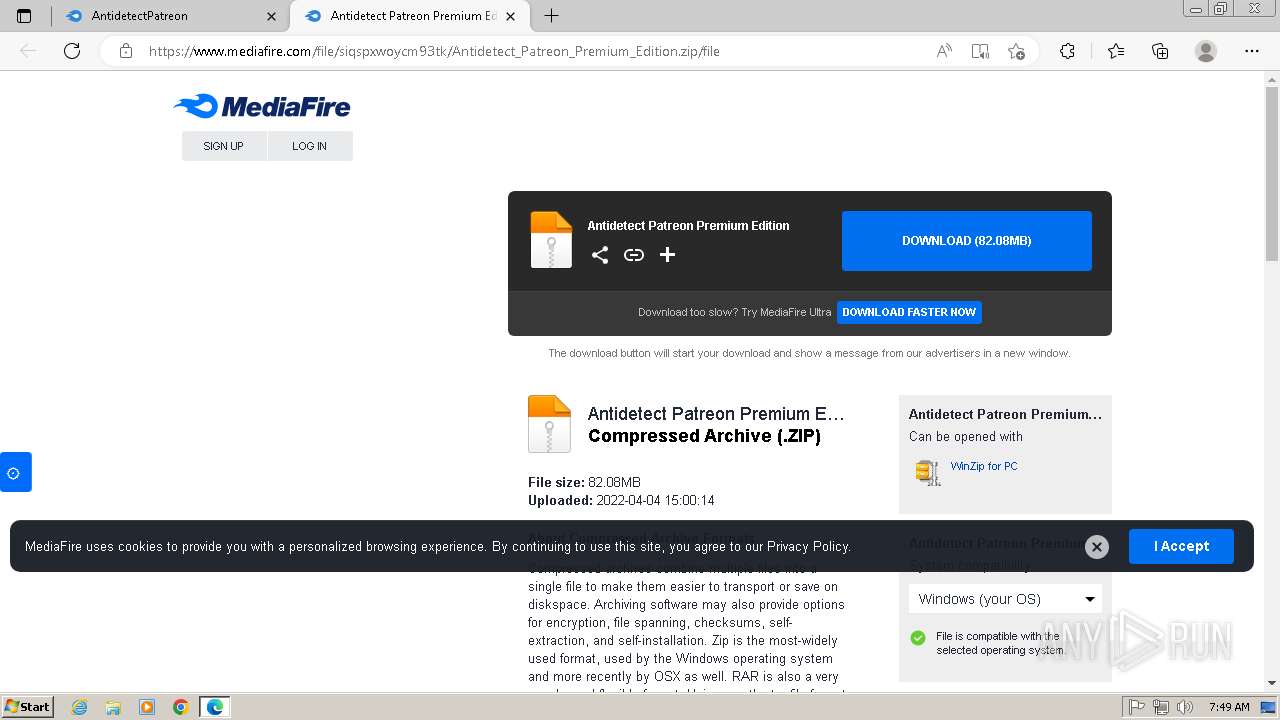Click the SIGN UP button
Viewport: 1280px width, 720px height.
pos(223,146)
